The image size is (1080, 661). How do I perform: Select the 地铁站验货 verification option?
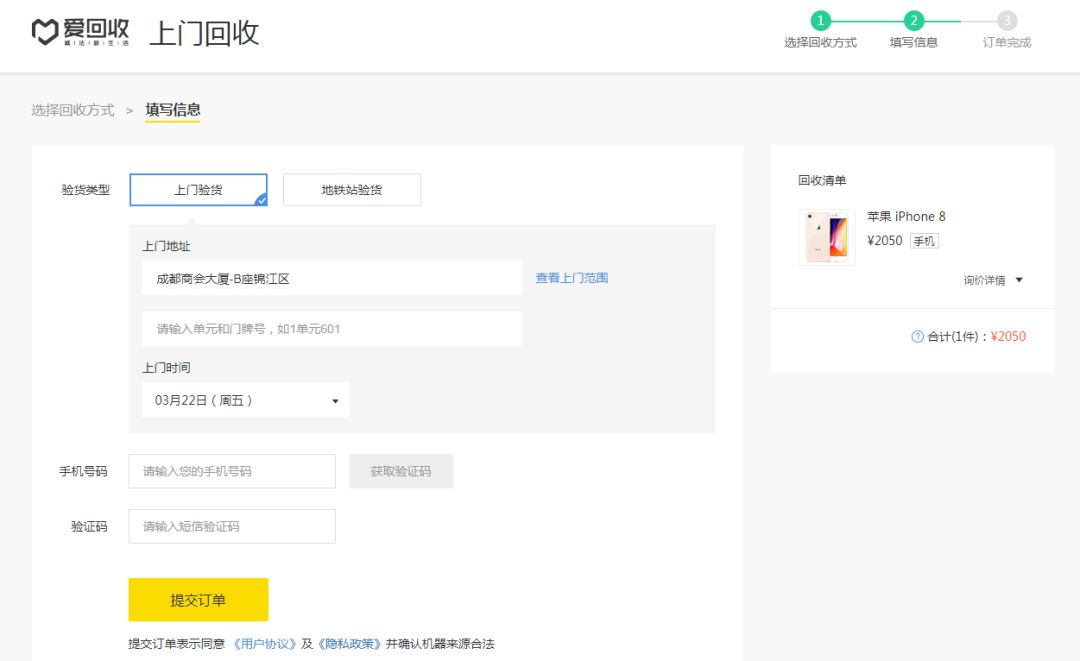(353, 189)
